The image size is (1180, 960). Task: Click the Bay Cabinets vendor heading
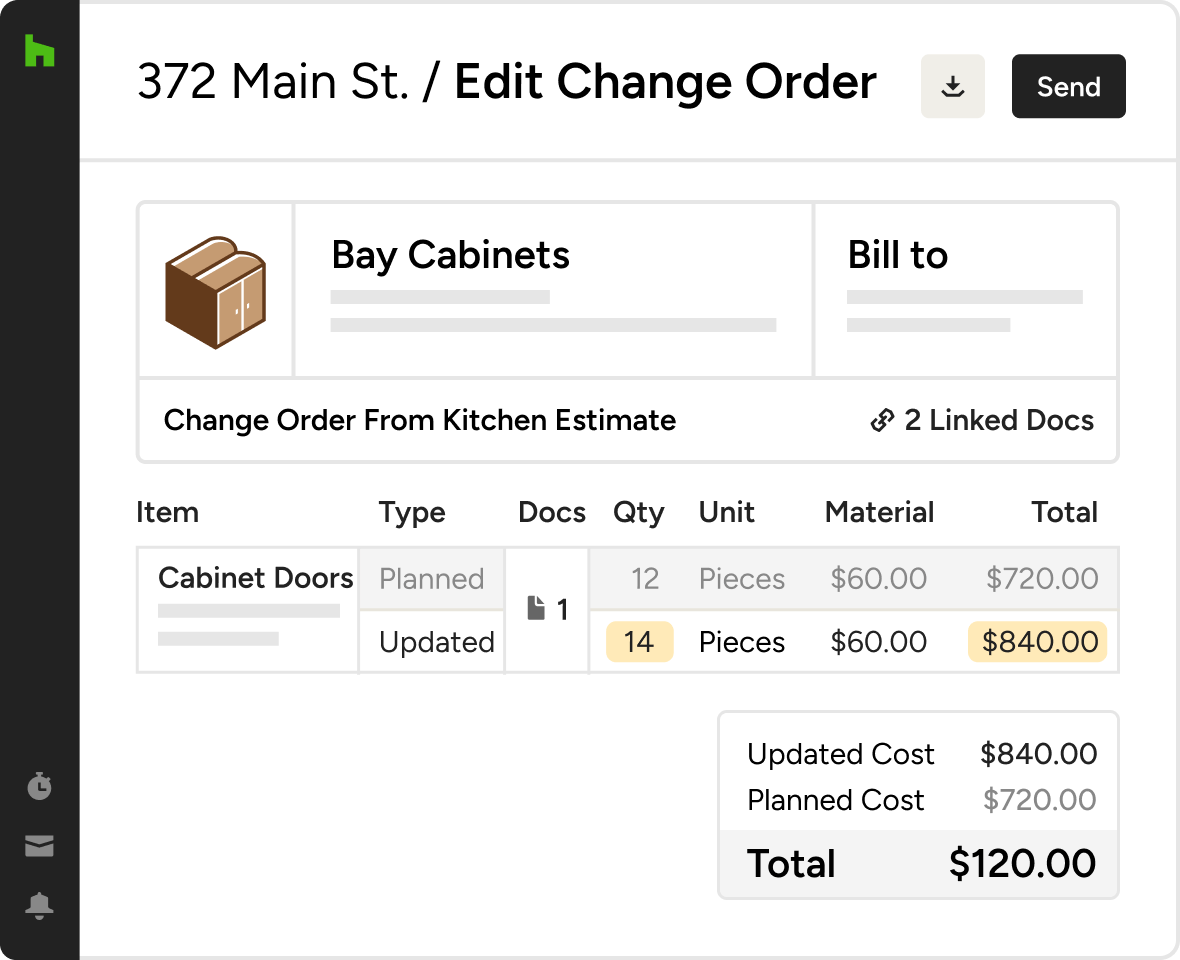click(x=451, y=255)
